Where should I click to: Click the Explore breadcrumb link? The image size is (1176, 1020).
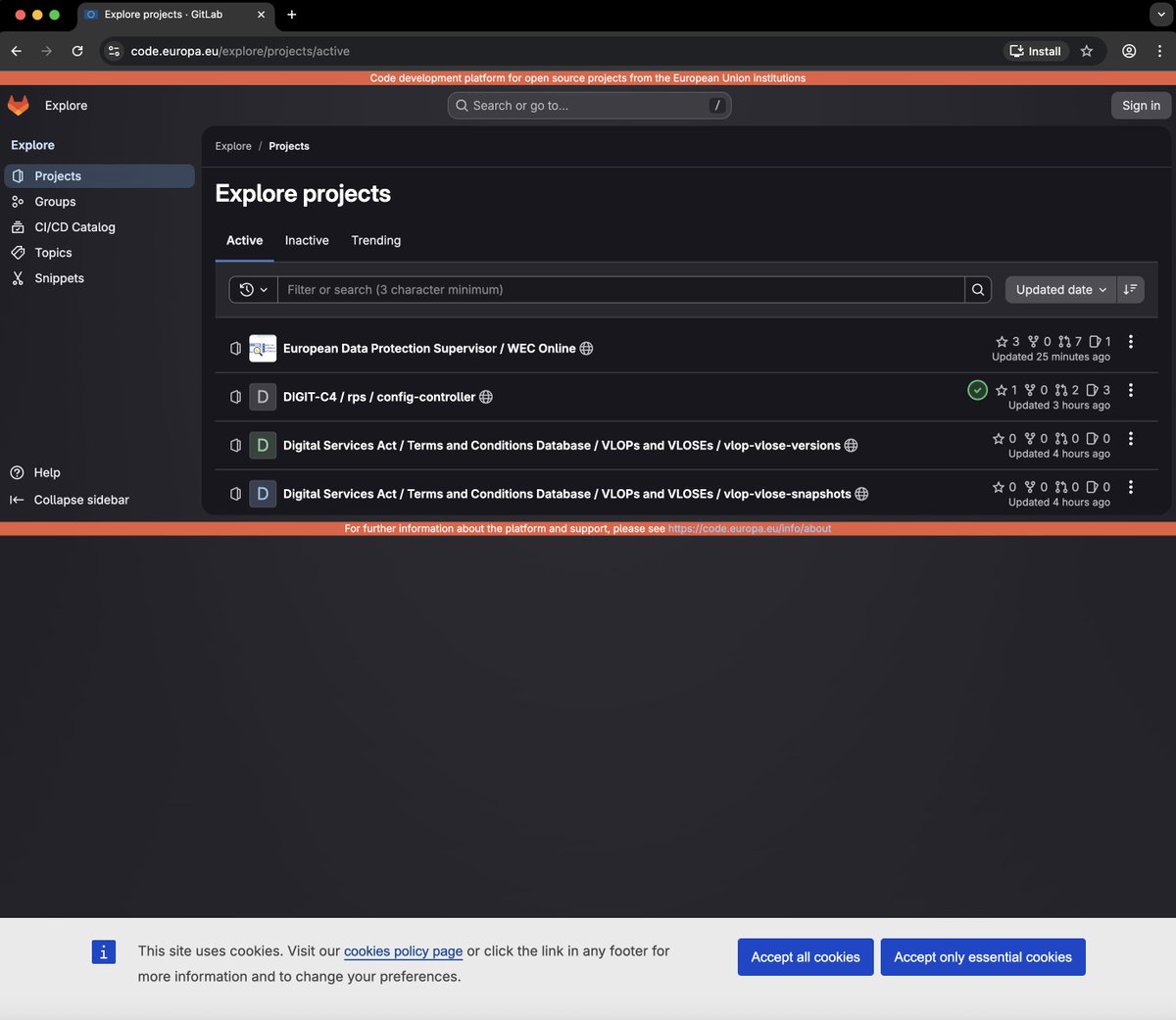click(233, 146)
